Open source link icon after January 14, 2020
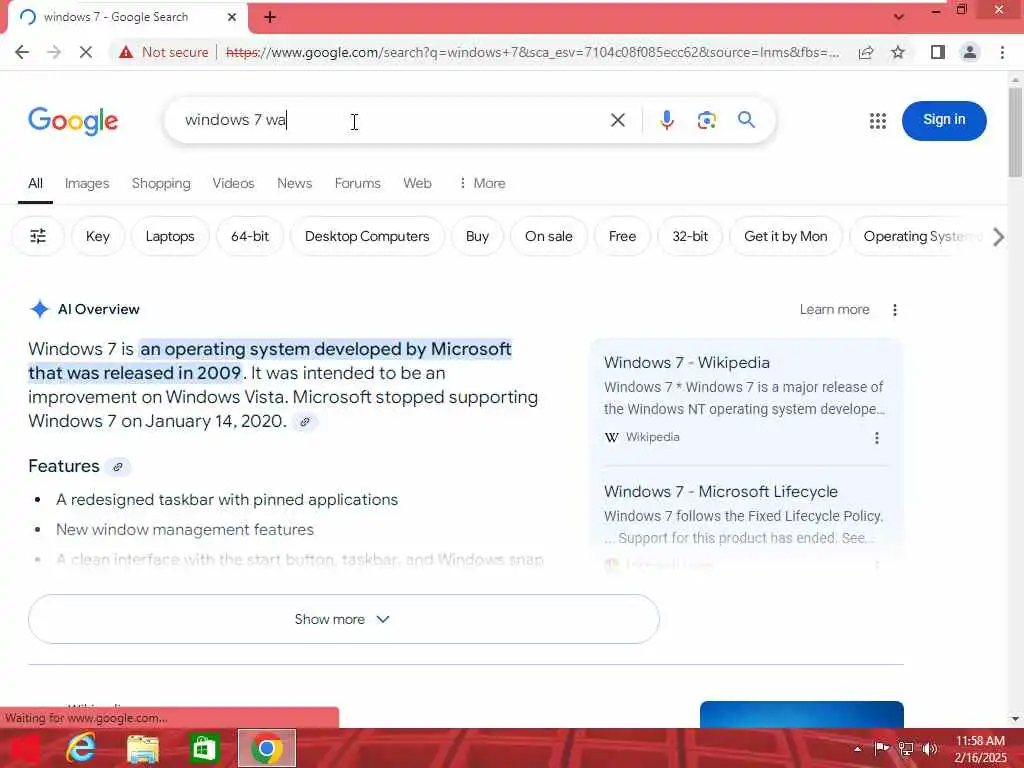Screen dimensions: 1024x768 304,422
